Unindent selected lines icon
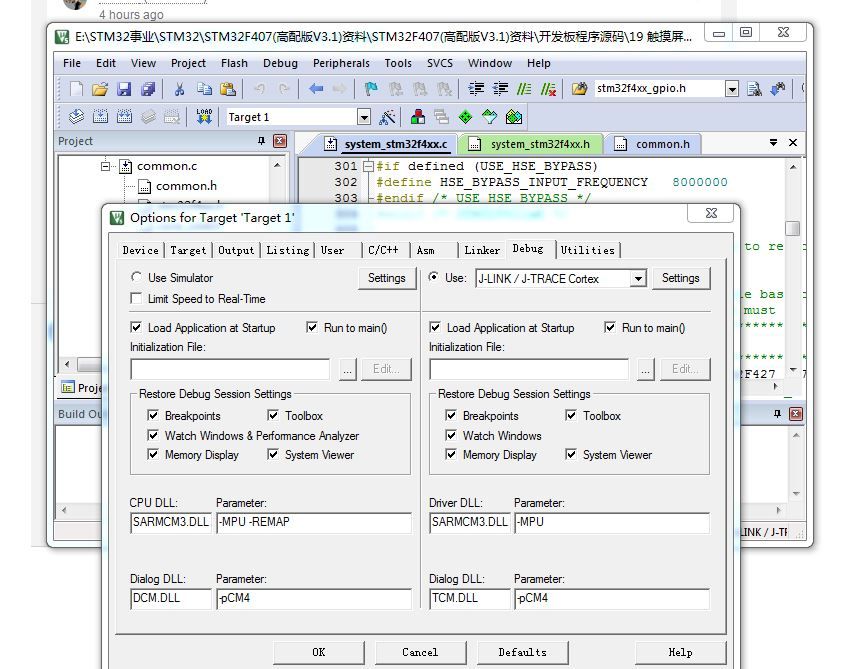 click(x=500, y=89)
